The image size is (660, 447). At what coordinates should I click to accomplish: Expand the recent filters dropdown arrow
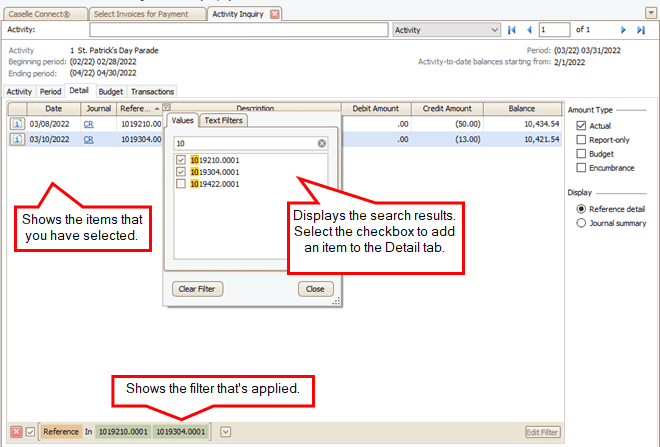tap(225, 431)
